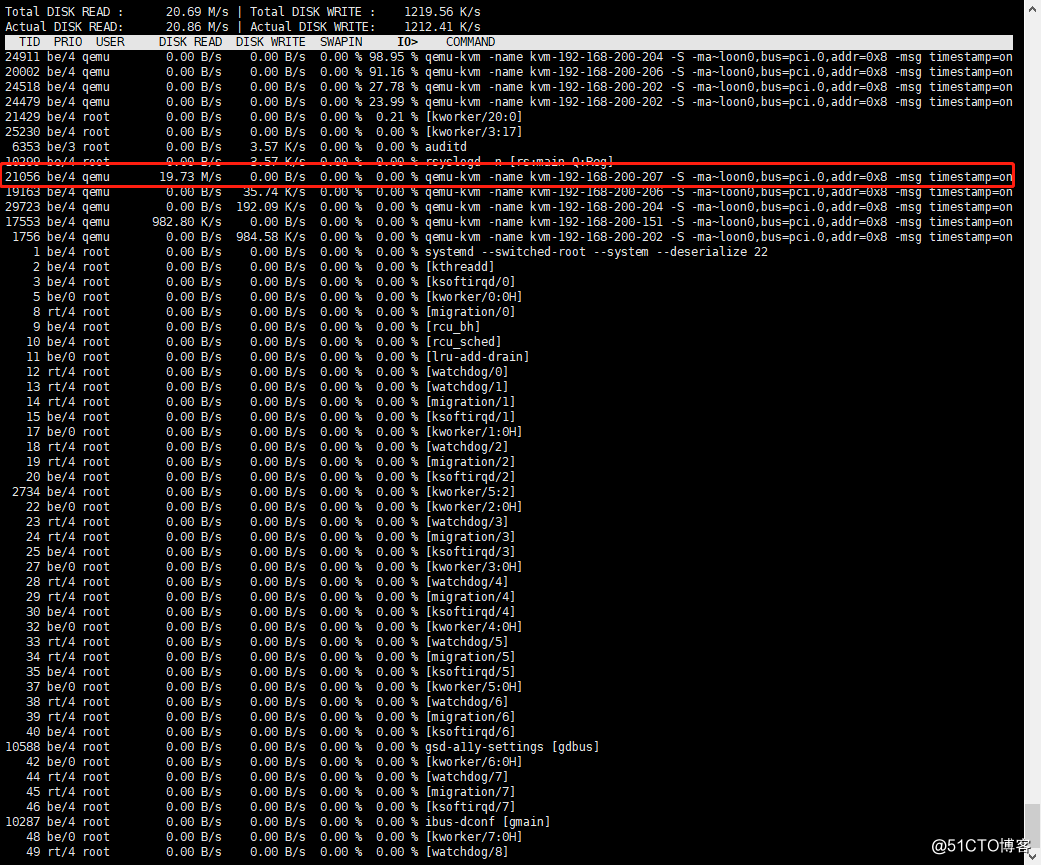Click the [ksoftirqd/0] command

(471, 282)
